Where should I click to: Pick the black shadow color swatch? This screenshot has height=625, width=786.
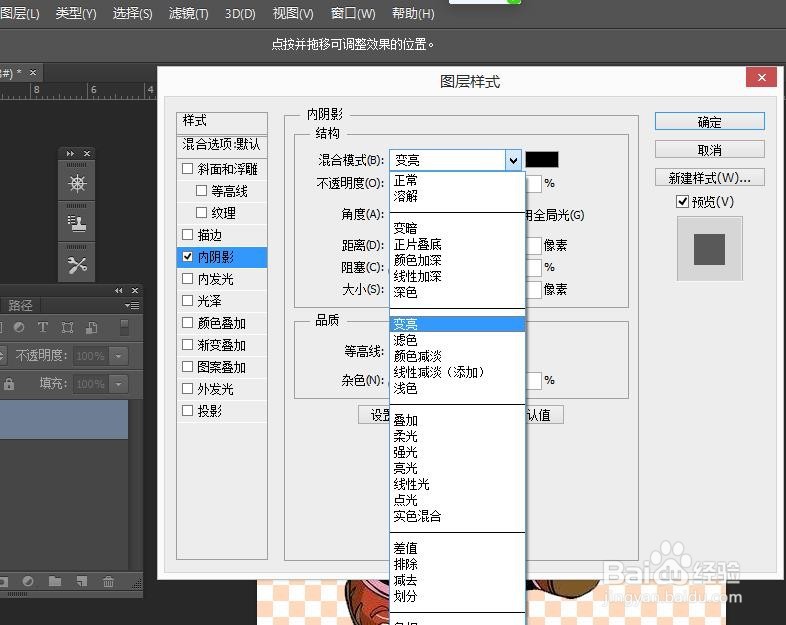tap(542, 160)
